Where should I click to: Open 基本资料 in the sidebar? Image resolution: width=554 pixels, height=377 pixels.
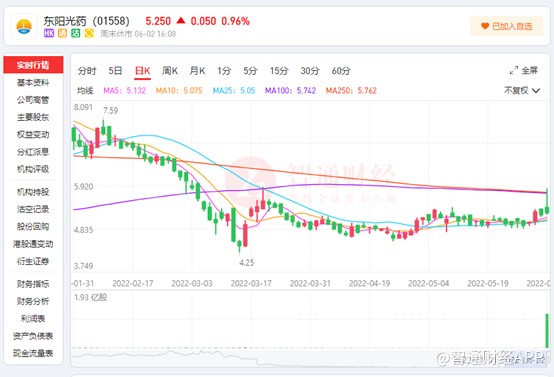[33, 82]
